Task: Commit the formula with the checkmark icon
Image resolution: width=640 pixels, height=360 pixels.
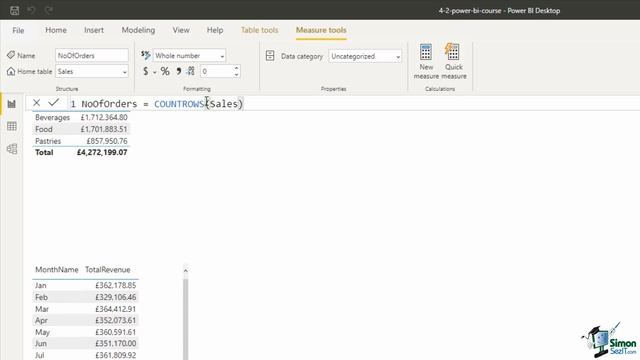Action: tap(53, 102)
